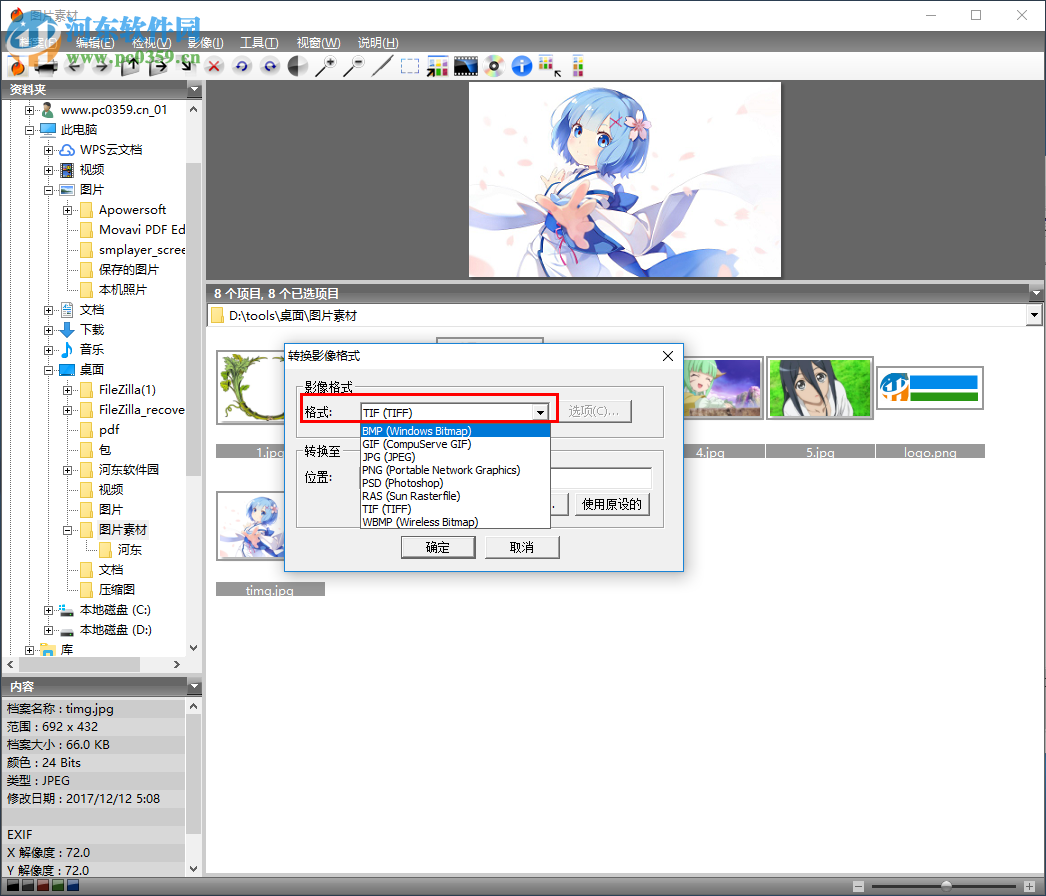This screenshot has width=1046, height=896.
Task: Expand the WPS云文档 tree node
Action: [x=48, y=150]
